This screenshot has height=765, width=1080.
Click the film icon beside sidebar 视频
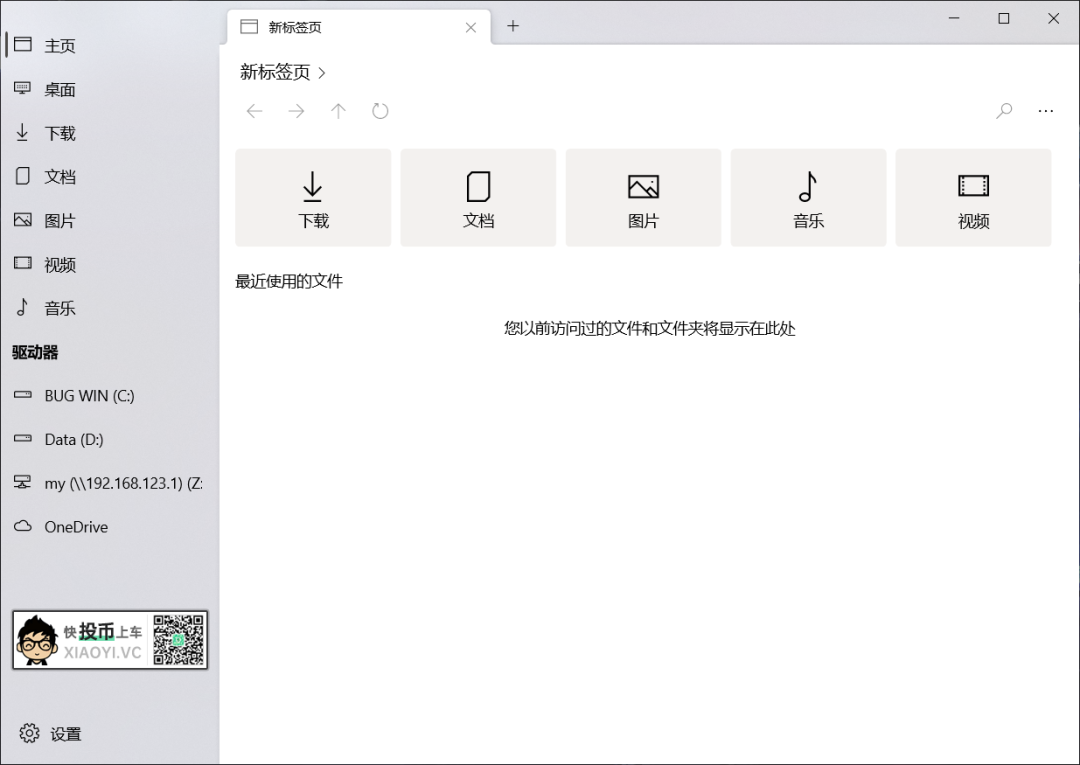[x=23, y=263]
